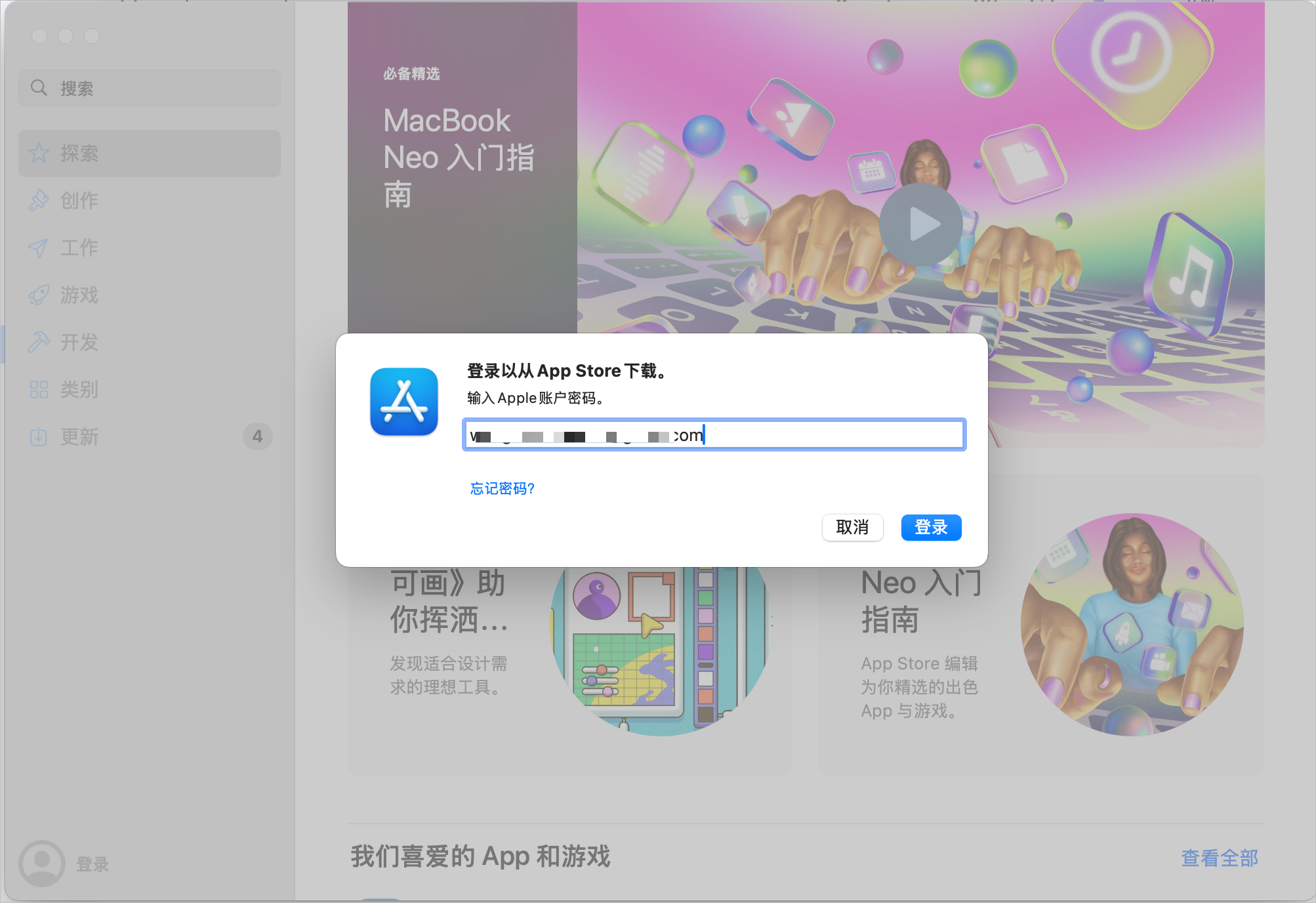Click the paper plane icon beside 工作
The width and height of the screenshot is (1316, 903).
pos(38,248)
